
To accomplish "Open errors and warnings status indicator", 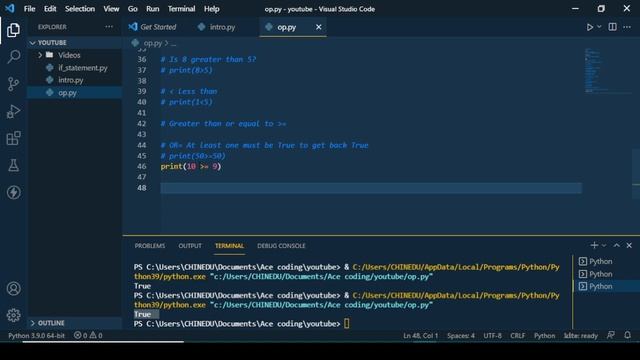I will [x=88, y=336].
